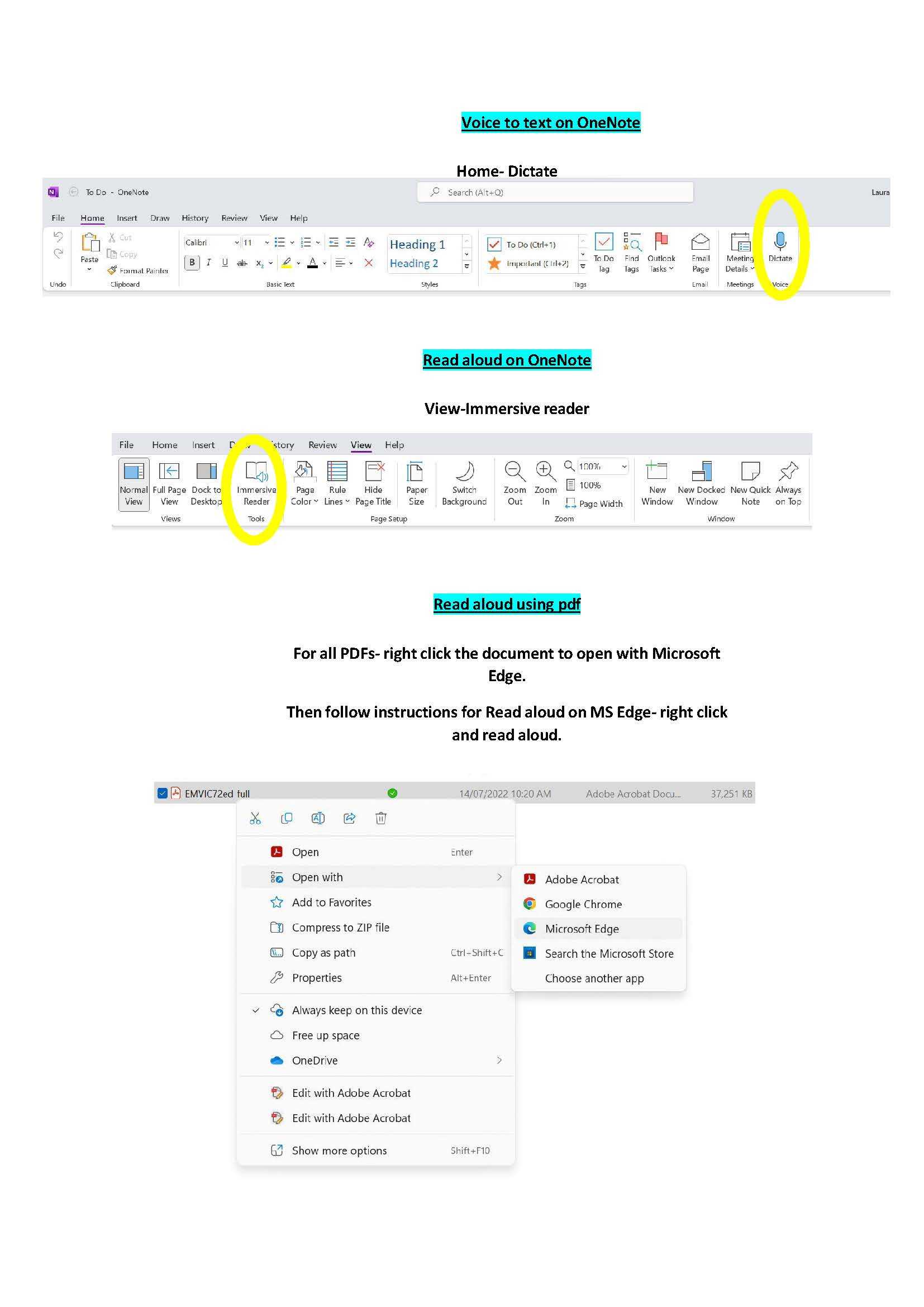Click the Undo arrow icon
The width and height of the screenshot is (924, 1307).
point(58,236)
